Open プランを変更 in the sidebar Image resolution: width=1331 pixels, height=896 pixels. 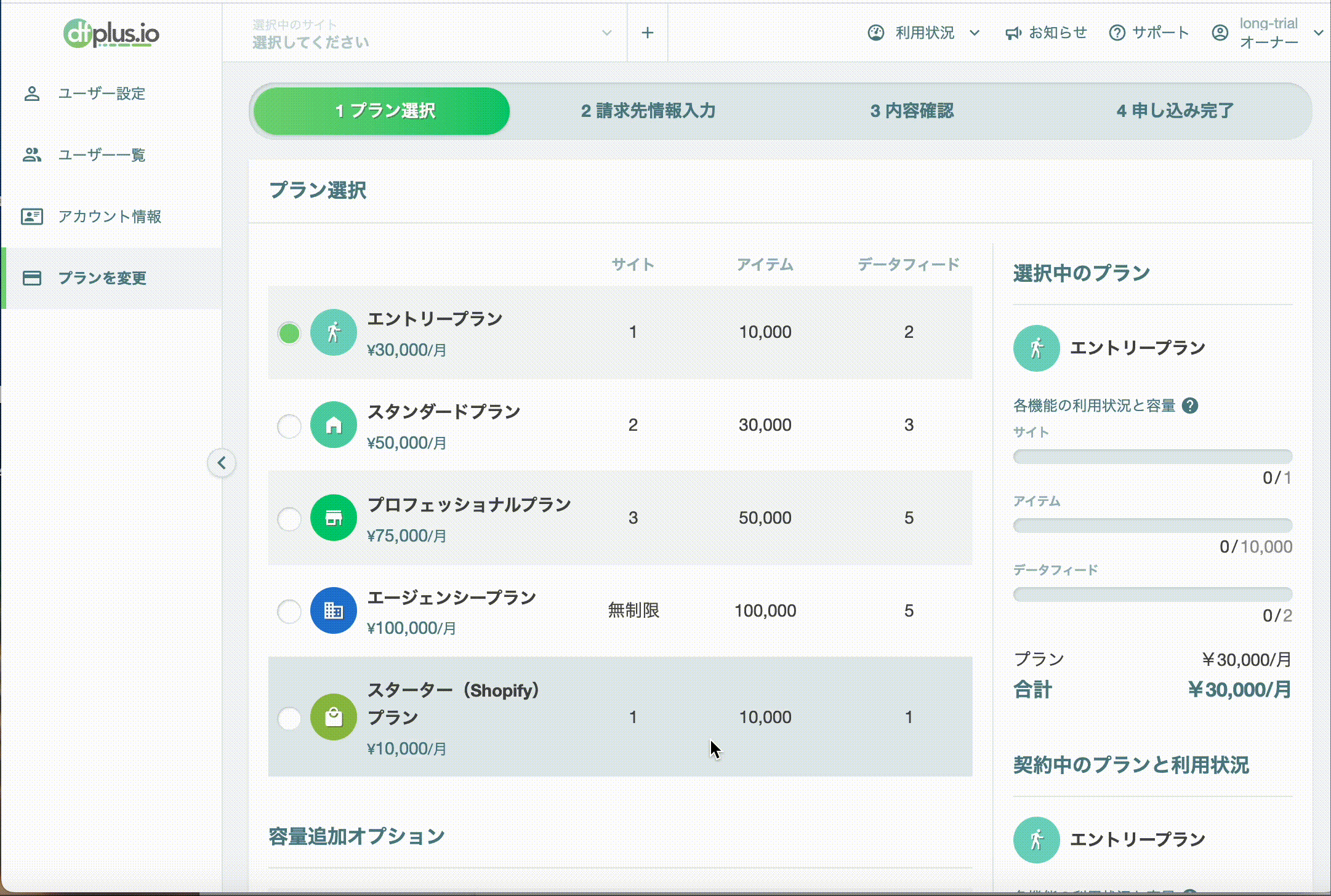point(111,278)
